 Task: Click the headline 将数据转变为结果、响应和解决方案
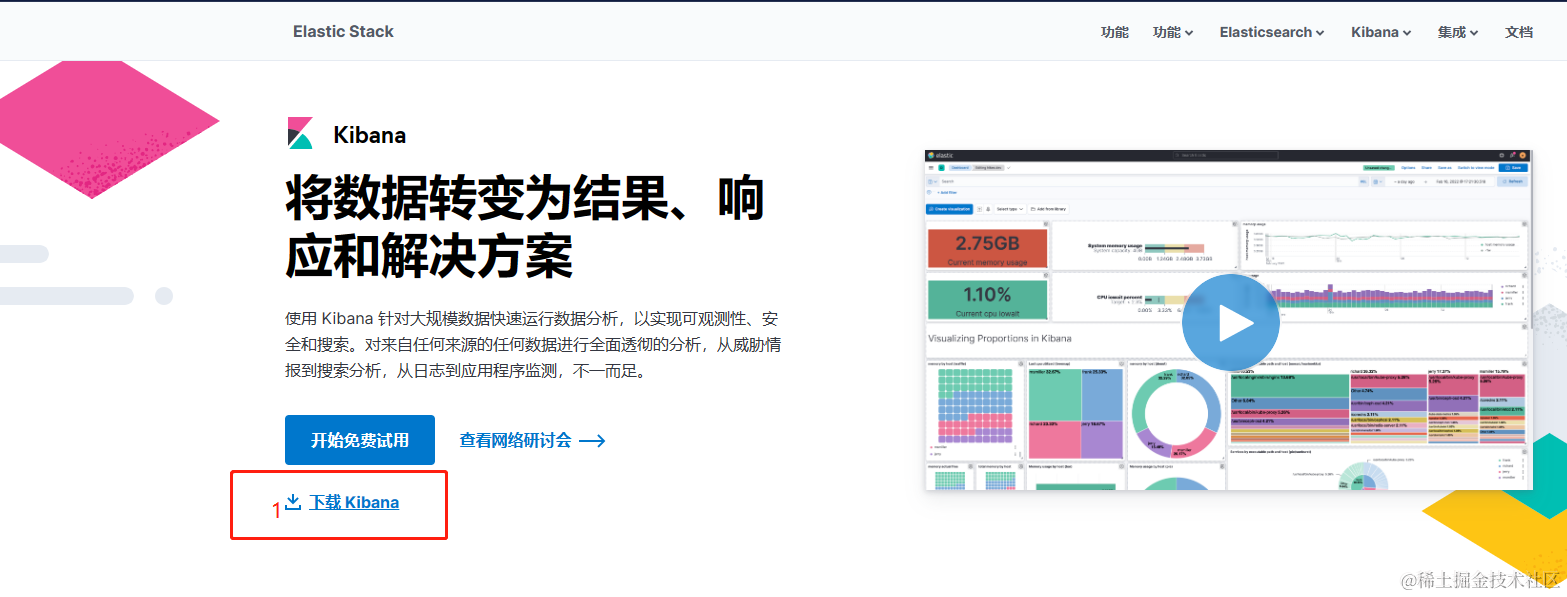pyautogui.click(x=525, y=226)
